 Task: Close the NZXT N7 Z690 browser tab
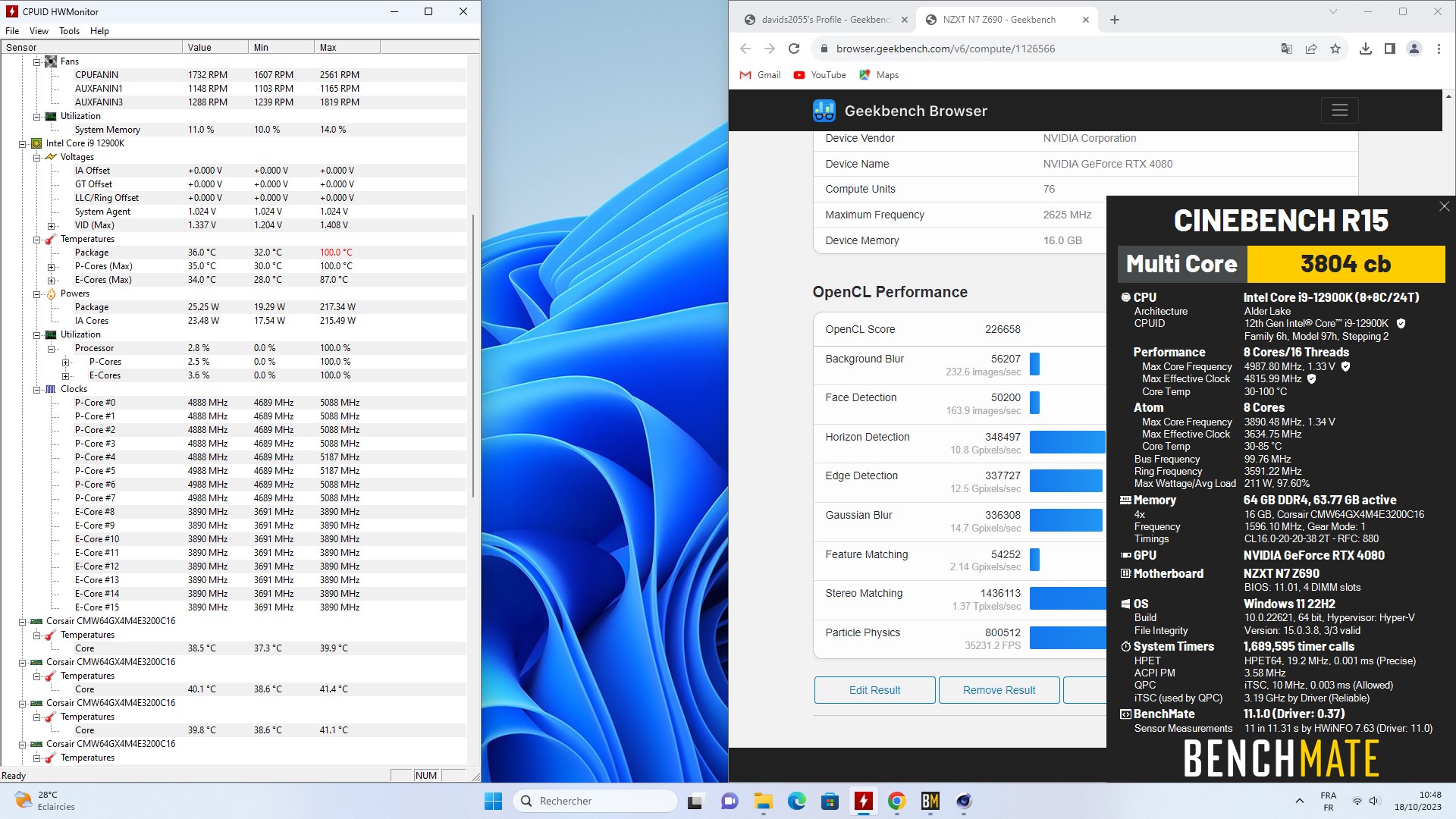[1085, 20]
